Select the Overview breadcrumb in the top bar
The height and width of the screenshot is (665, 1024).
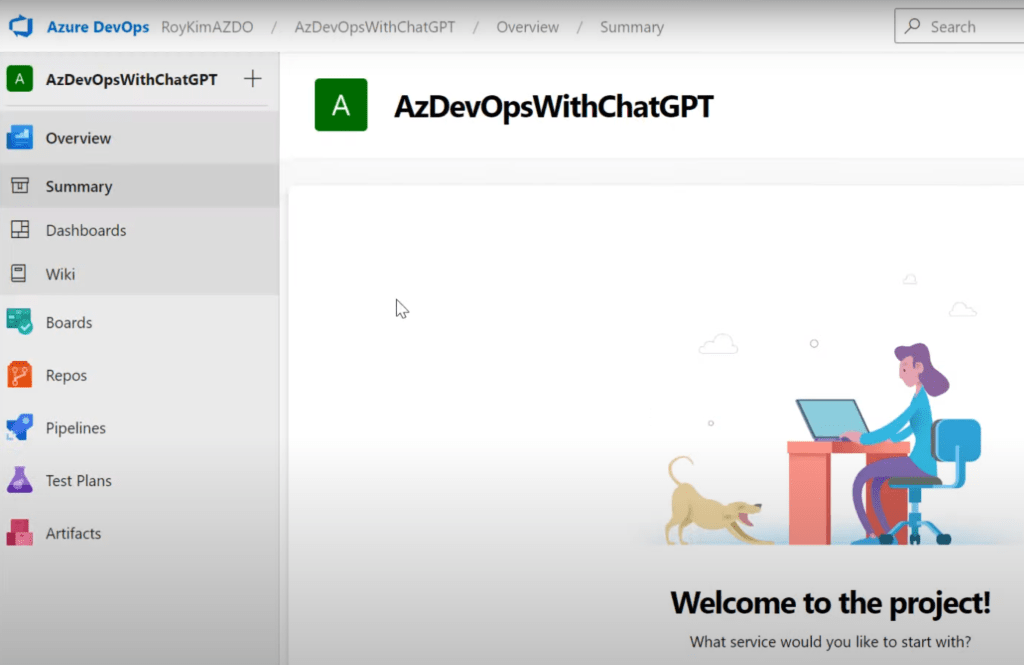pyautogui.click(x=527, y=27)
